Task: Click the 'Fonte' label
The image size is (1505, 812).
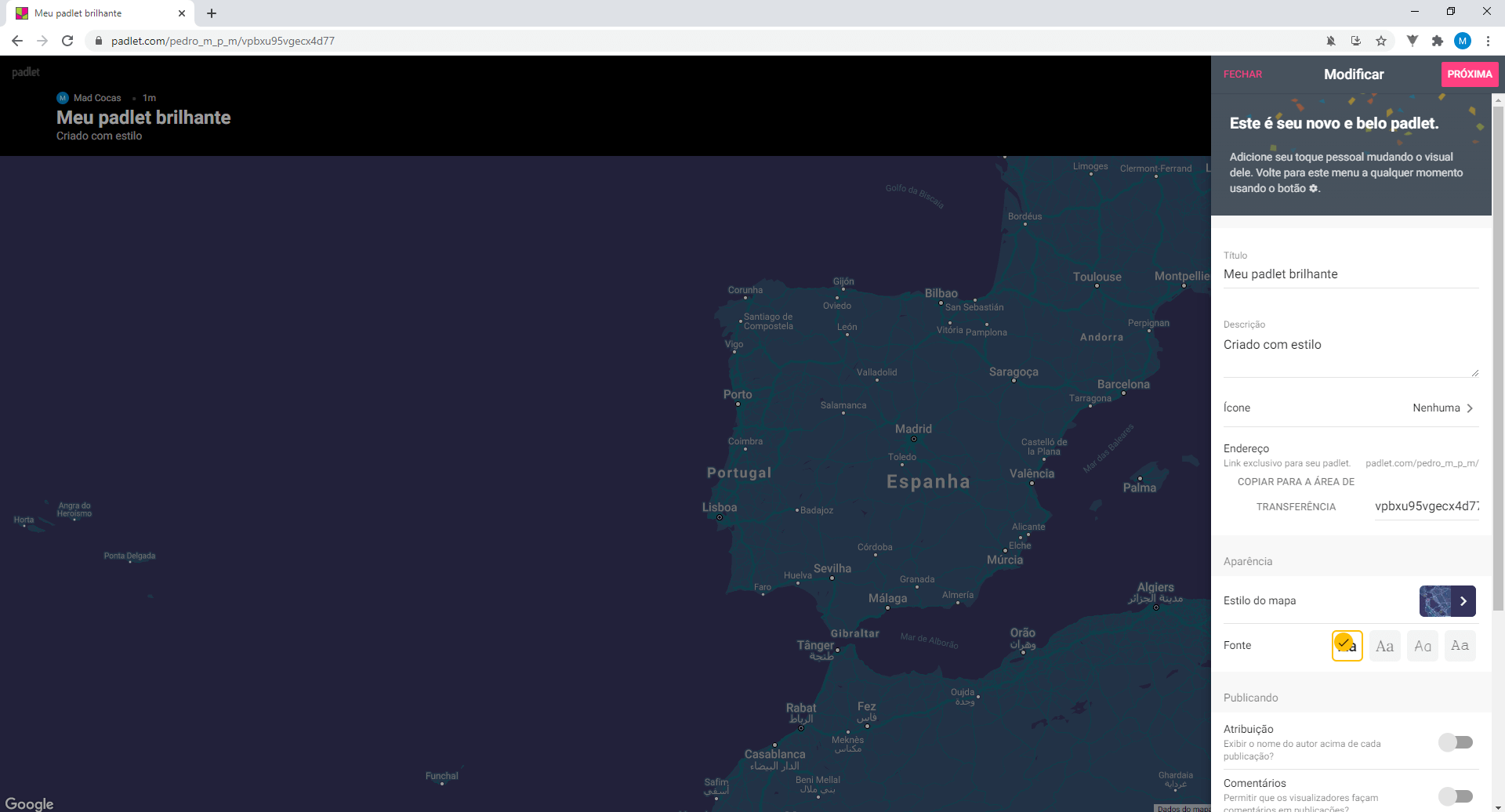Action: pos(1237,646)
